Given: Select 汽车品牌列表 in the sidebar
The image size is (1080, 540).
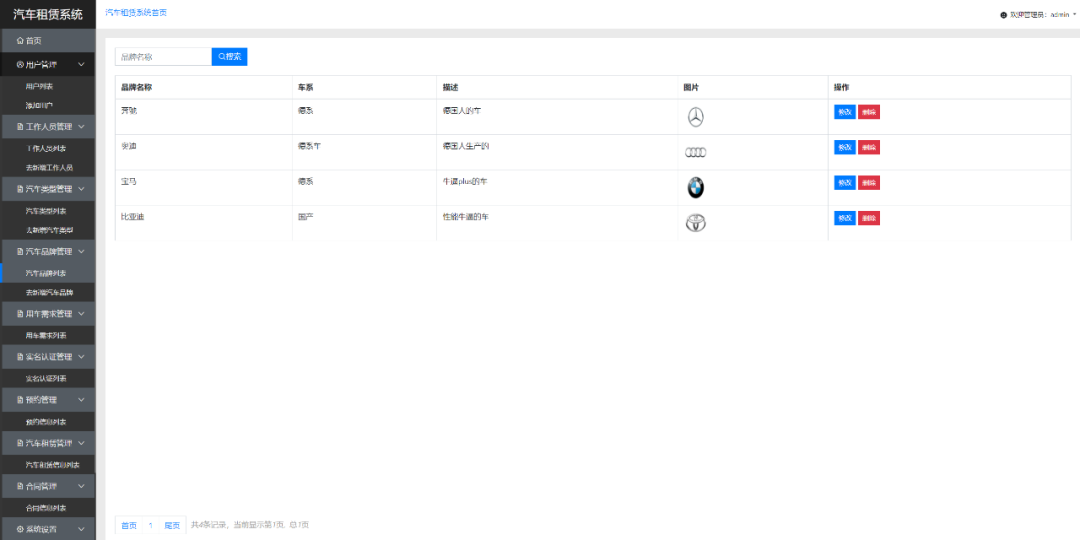Looking at the screenshot, I should click(46, 273).
